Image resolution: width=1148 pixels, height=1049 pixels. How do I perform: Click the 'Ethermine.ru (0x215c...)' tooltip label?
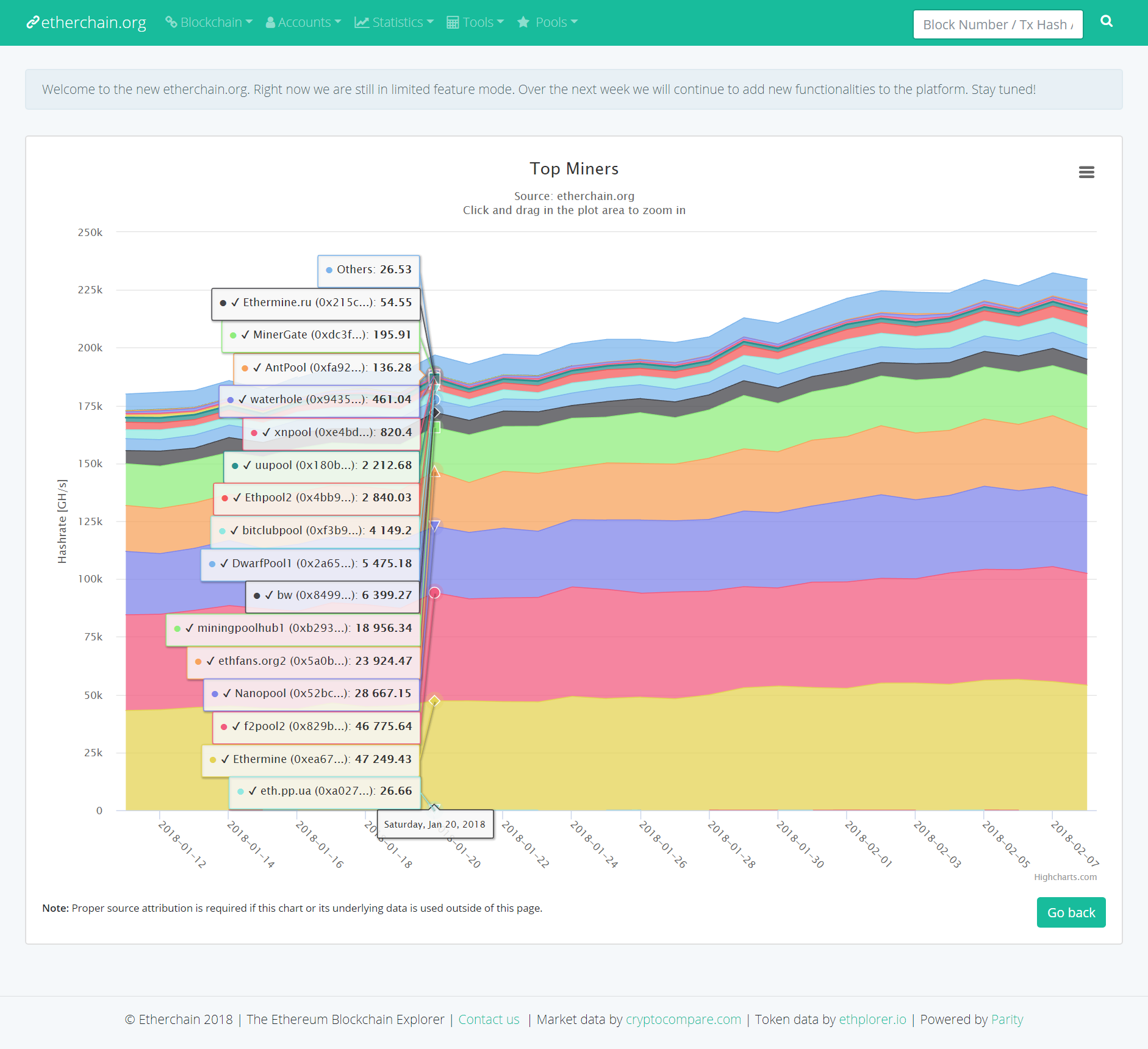(316, 303)
